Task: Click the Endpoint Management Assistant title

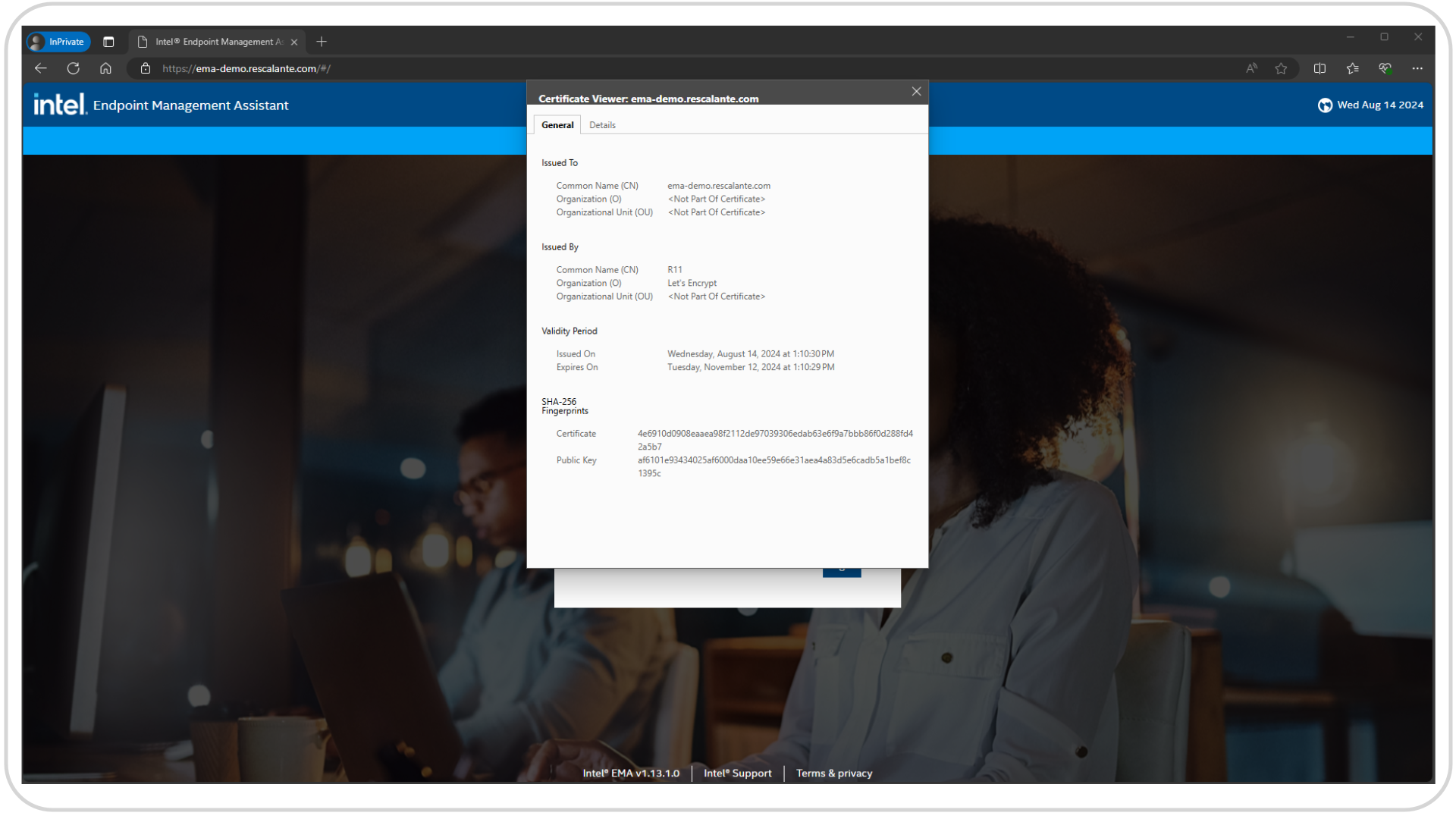Action: point(190,105)
